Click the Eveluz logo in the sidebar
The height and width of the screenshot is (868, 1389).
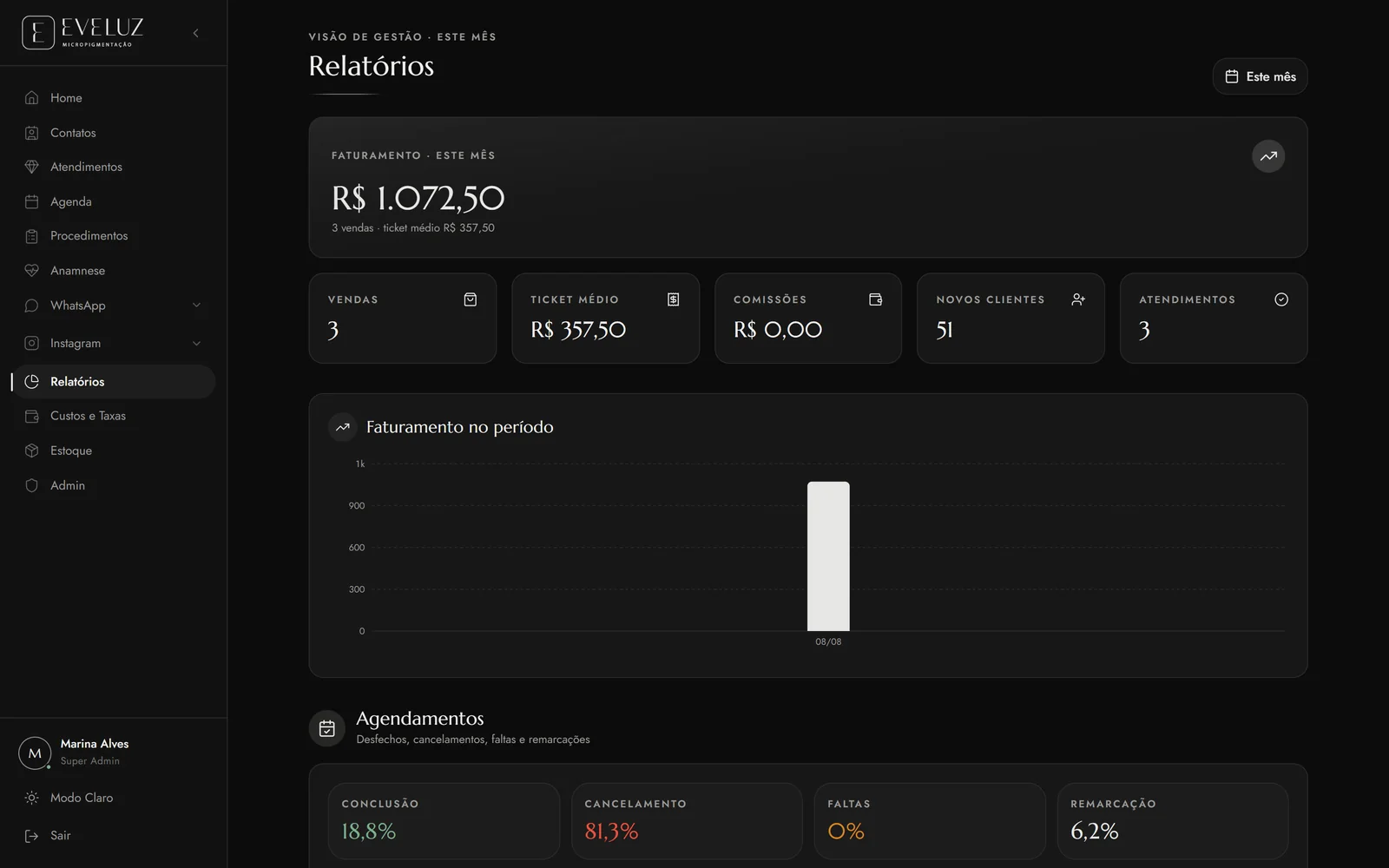[x=82, y=33]
